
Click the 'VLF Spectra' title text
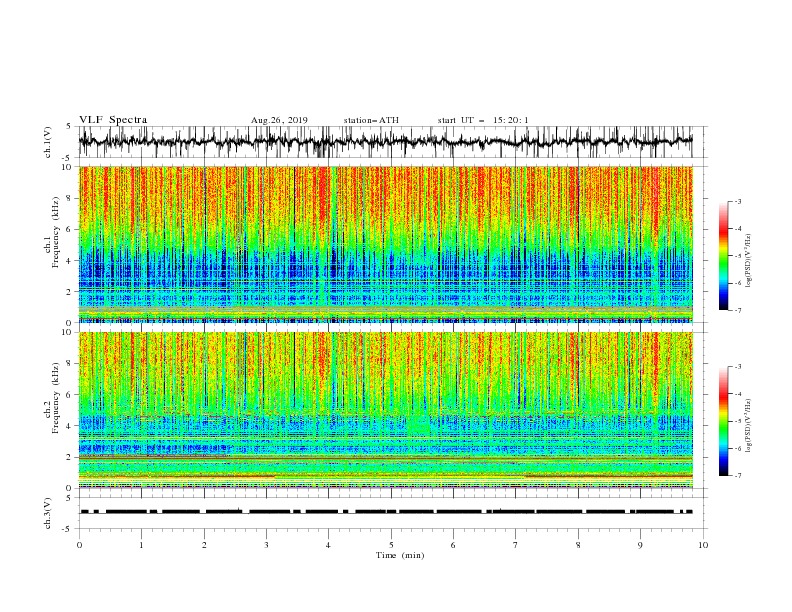click(113, 120)
